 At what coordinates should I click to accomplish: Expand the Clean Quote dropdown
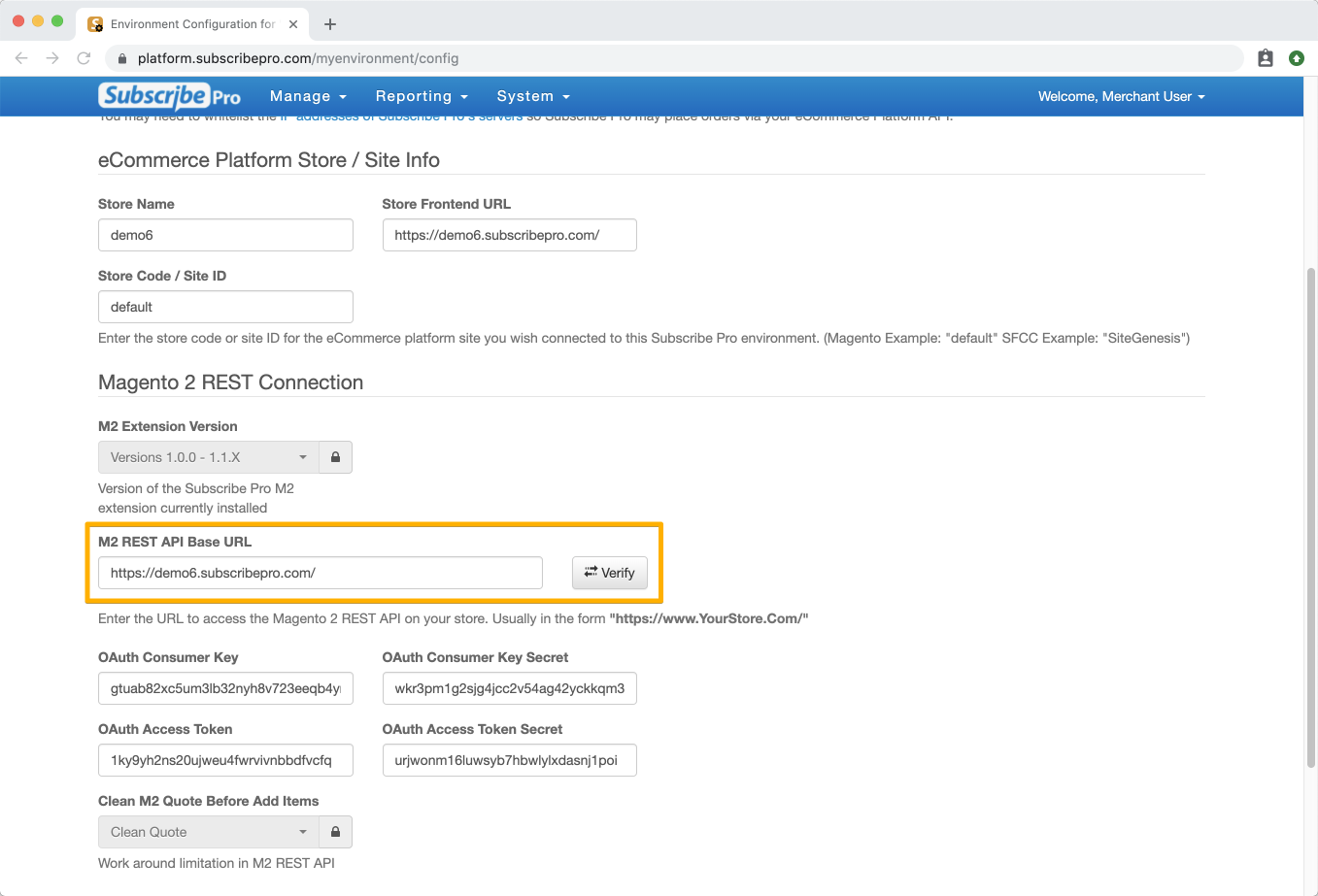(209, 832)
